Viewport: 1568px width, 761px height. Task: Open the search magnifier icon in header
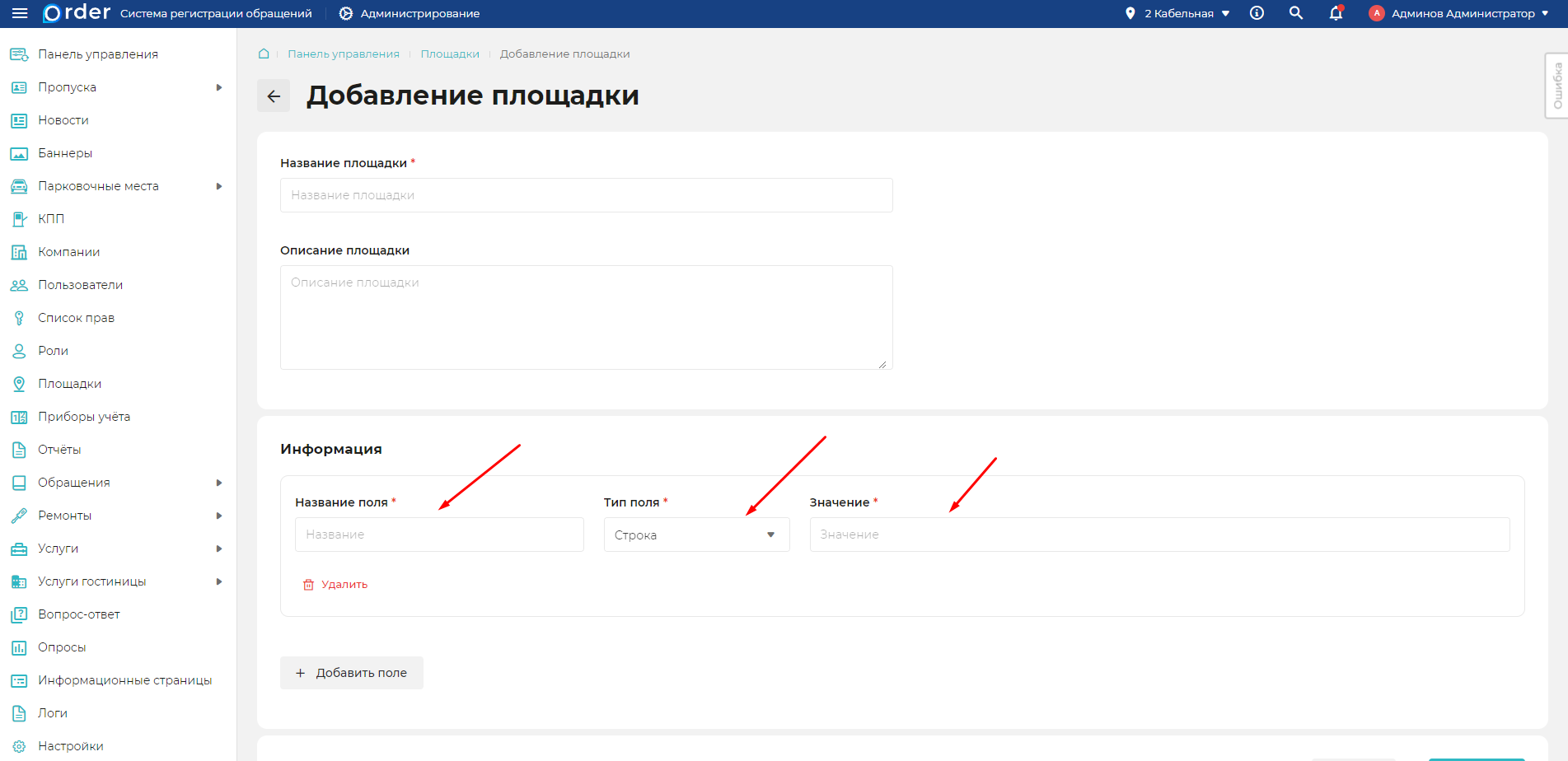point(1295,13)
